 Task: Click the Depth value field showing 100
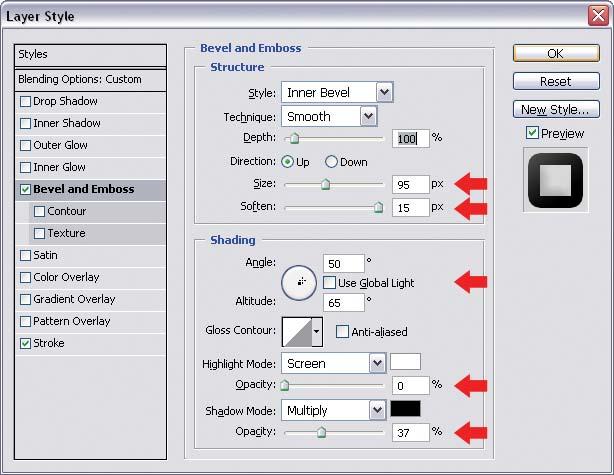click(x=411, y=138)
